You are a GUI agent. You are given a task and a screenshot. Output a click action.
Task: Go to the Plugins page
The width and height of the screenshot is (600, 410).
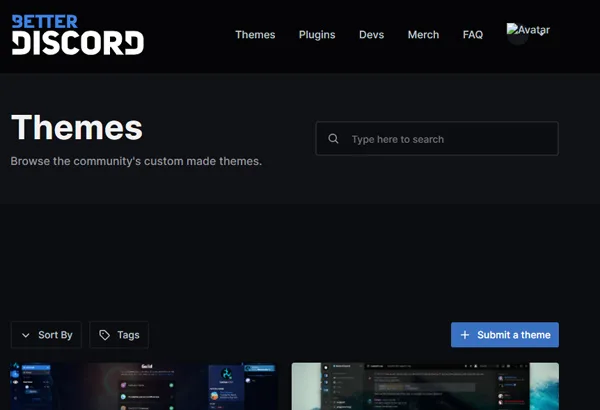(x=317, y=35)
